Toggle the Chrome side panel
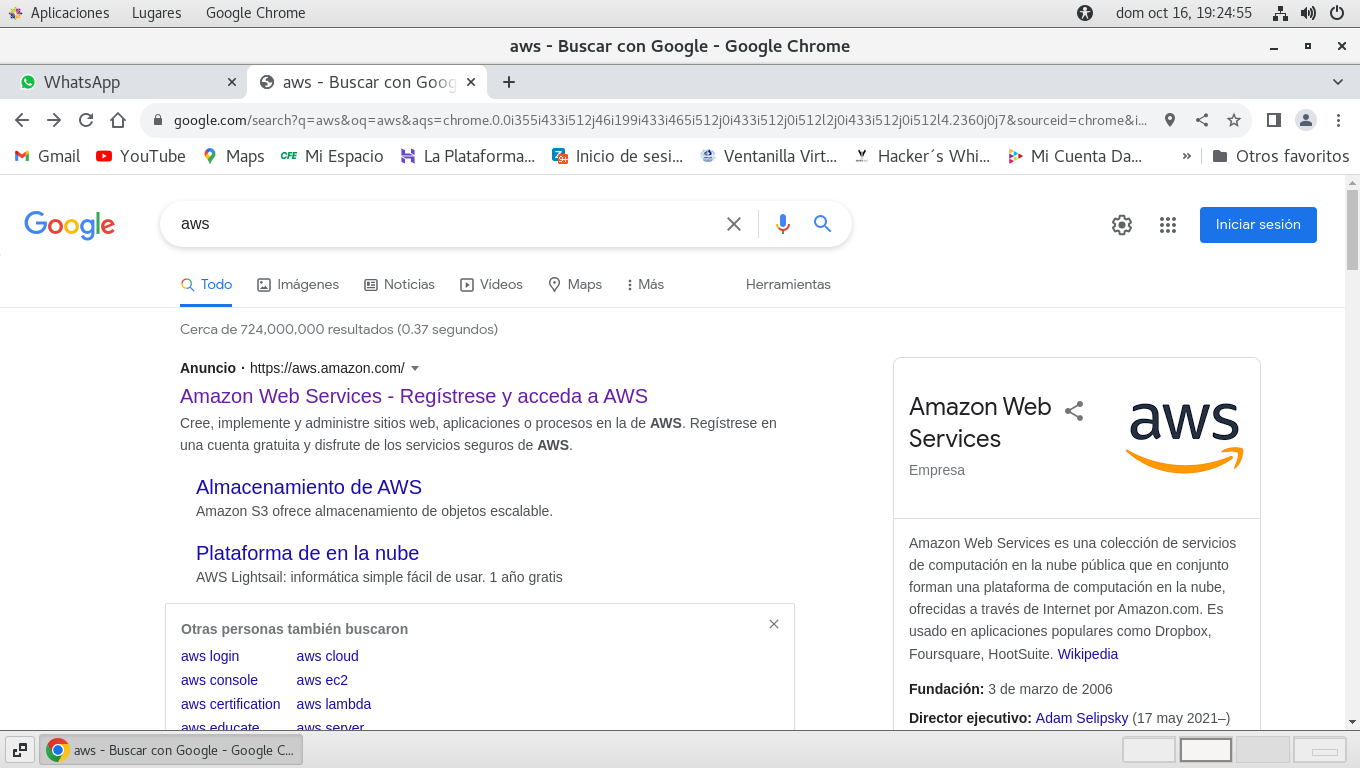Screen dimensions: 1360x768 (x=1273, y=120)
